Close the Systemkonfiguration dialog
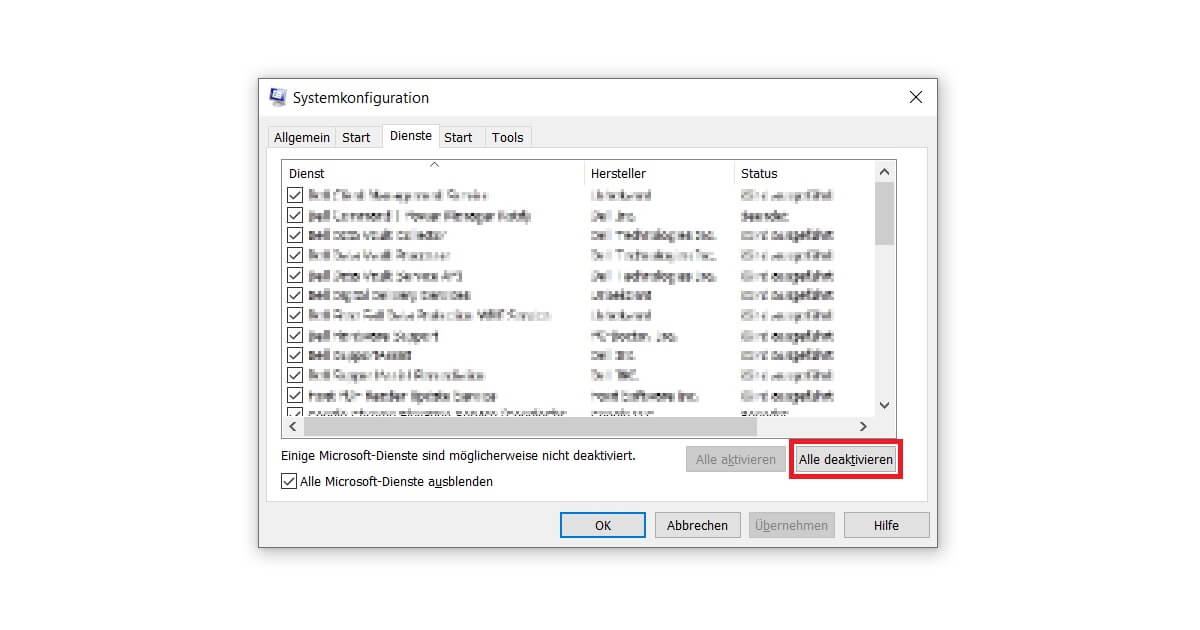 915,97
